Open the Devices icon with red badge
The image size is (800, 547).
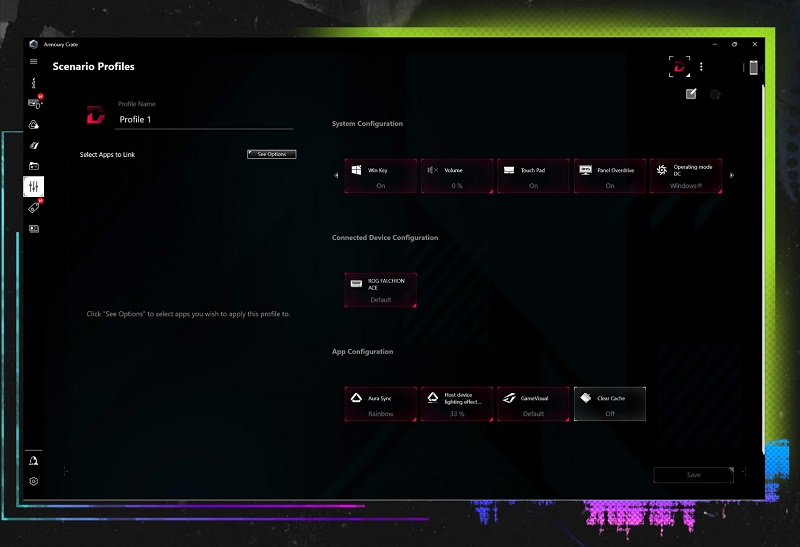click(x=35, y=103)
